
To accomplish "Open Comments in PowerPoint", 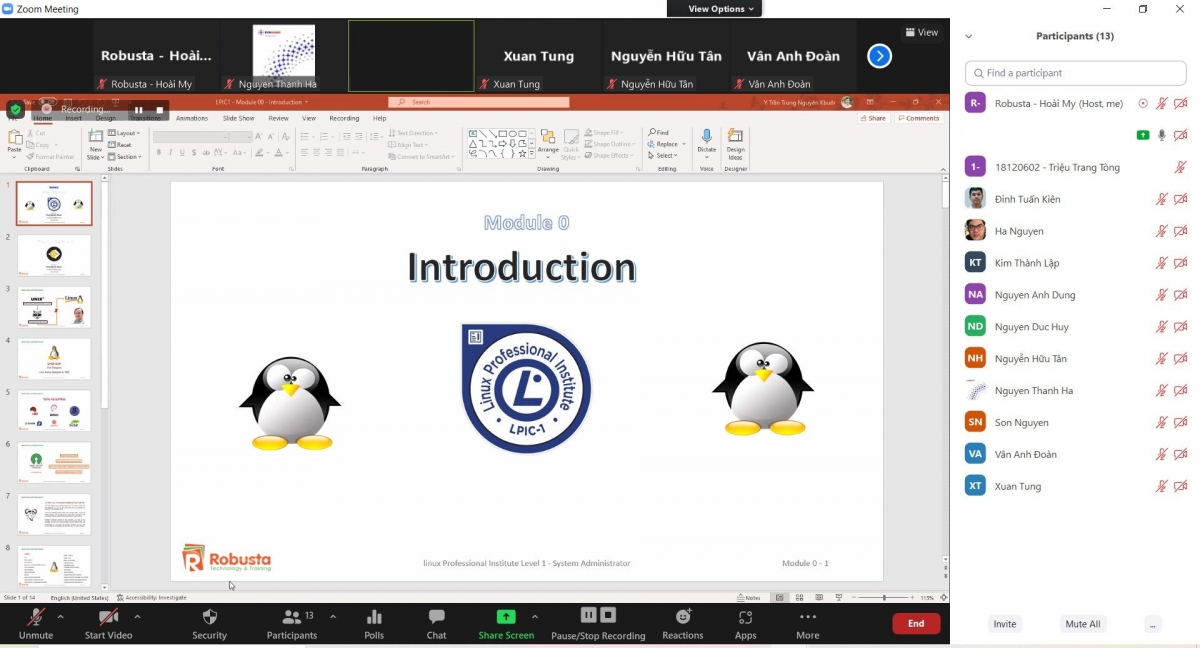I will [919, 118].
